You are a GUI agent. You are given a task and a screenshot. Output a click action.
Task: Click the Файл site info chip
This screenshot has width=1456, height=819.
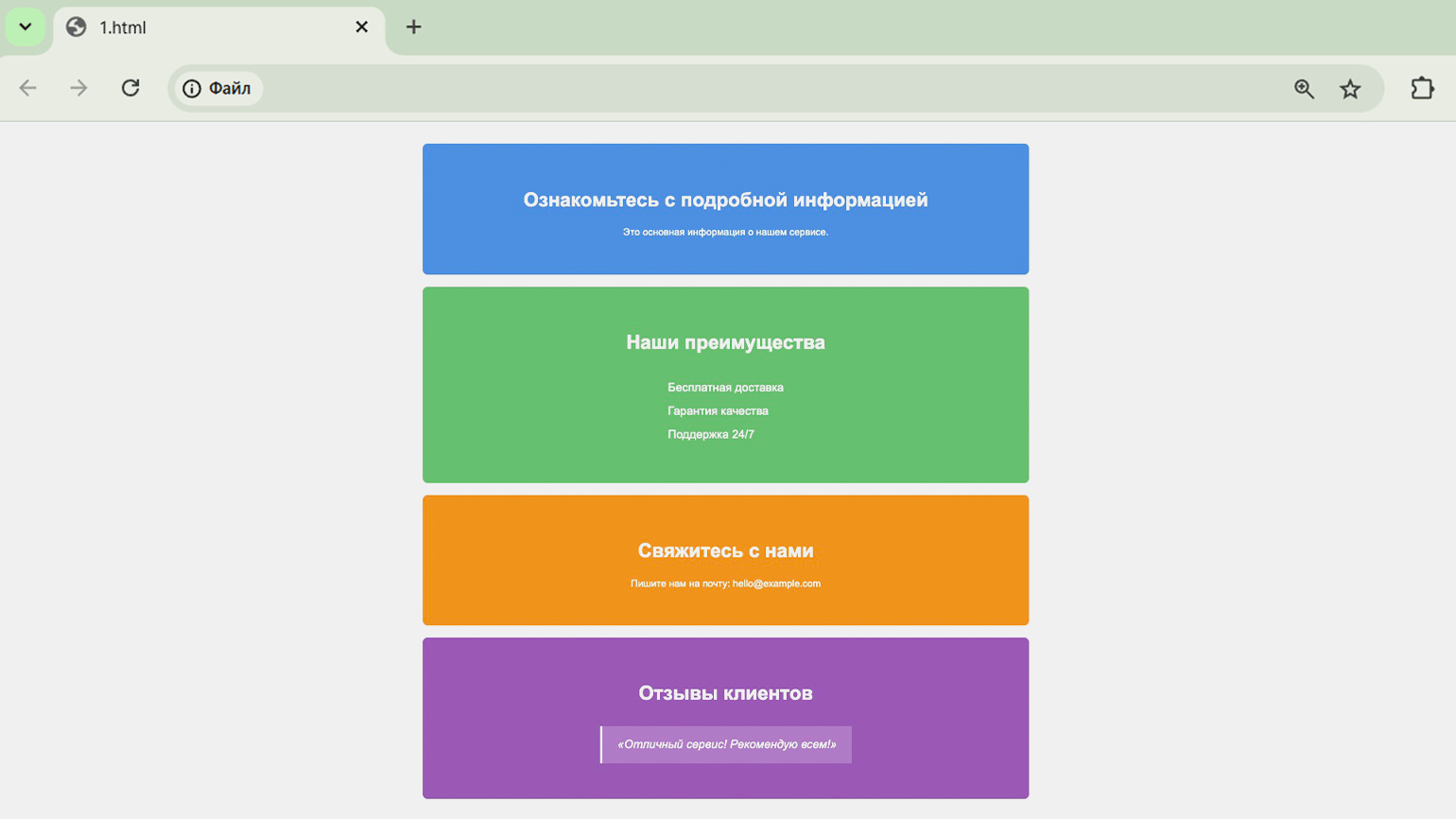tap(217, 88)
